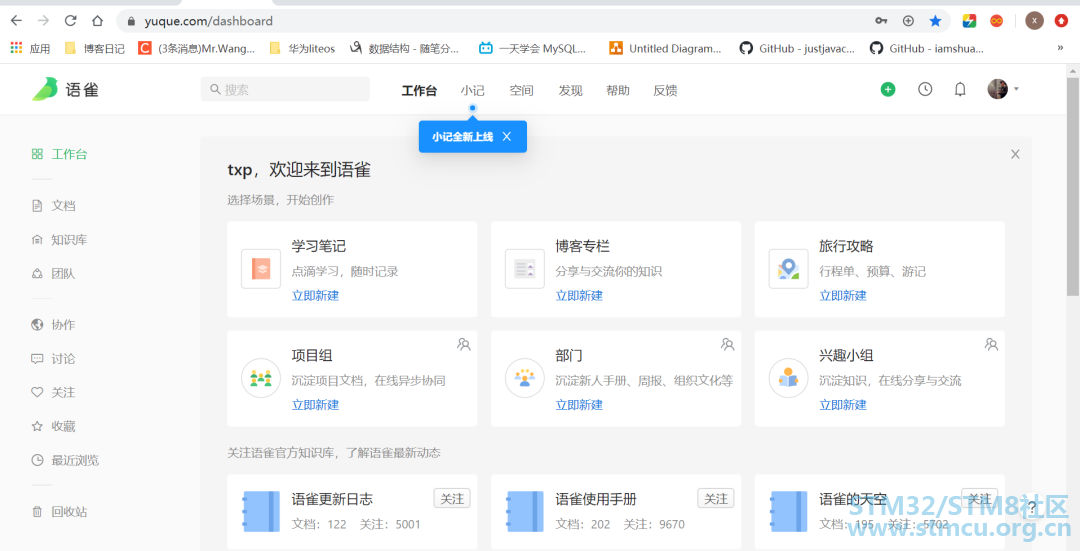Screen dimensions: 1080x551
Task: Click the 兴趣小组 reader icon
Action: point(789,378)
